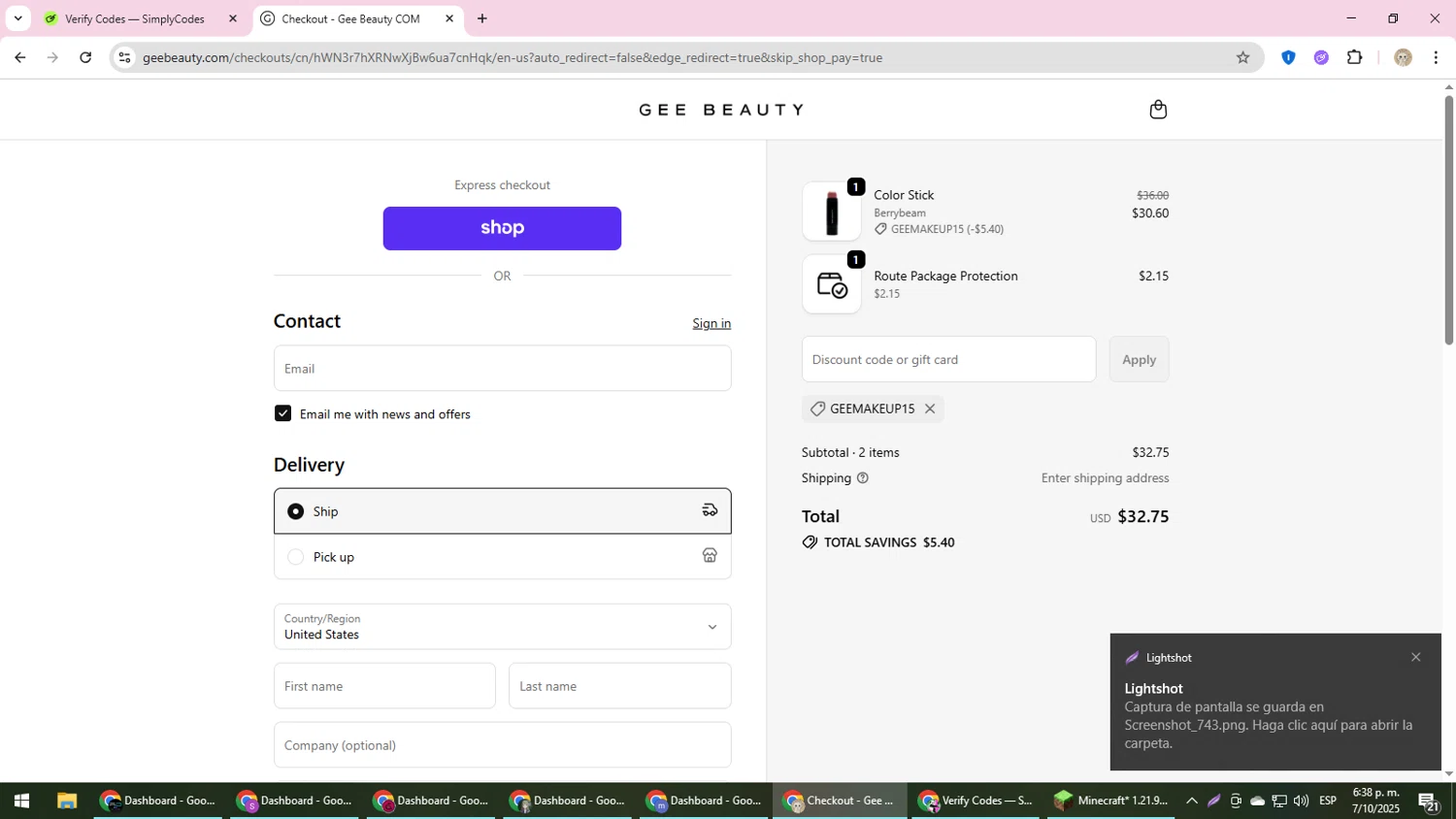Click the Route Package Protection thumbnail

point(832,284)
